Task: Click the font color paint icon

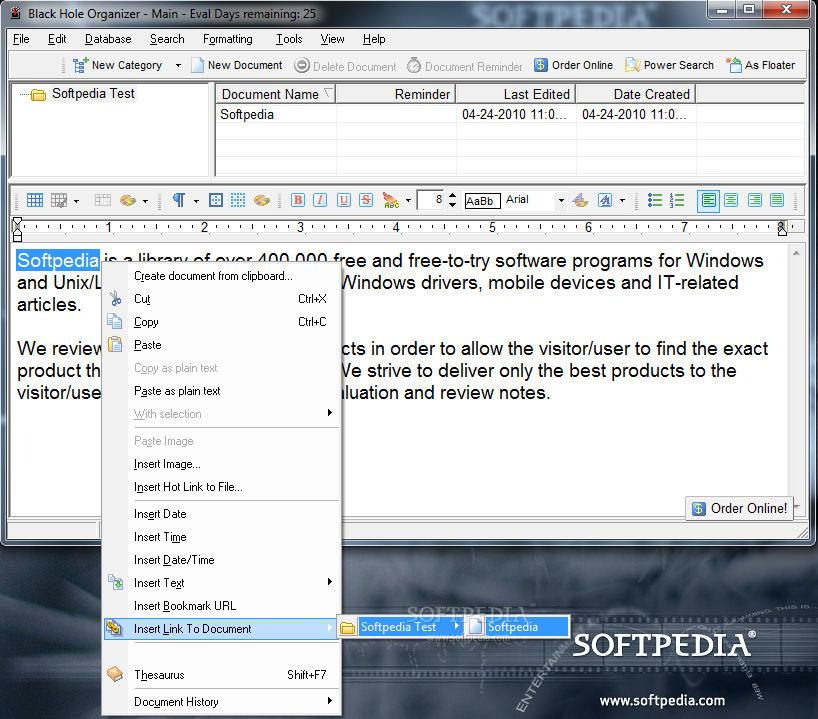Action: click(580, 200)
